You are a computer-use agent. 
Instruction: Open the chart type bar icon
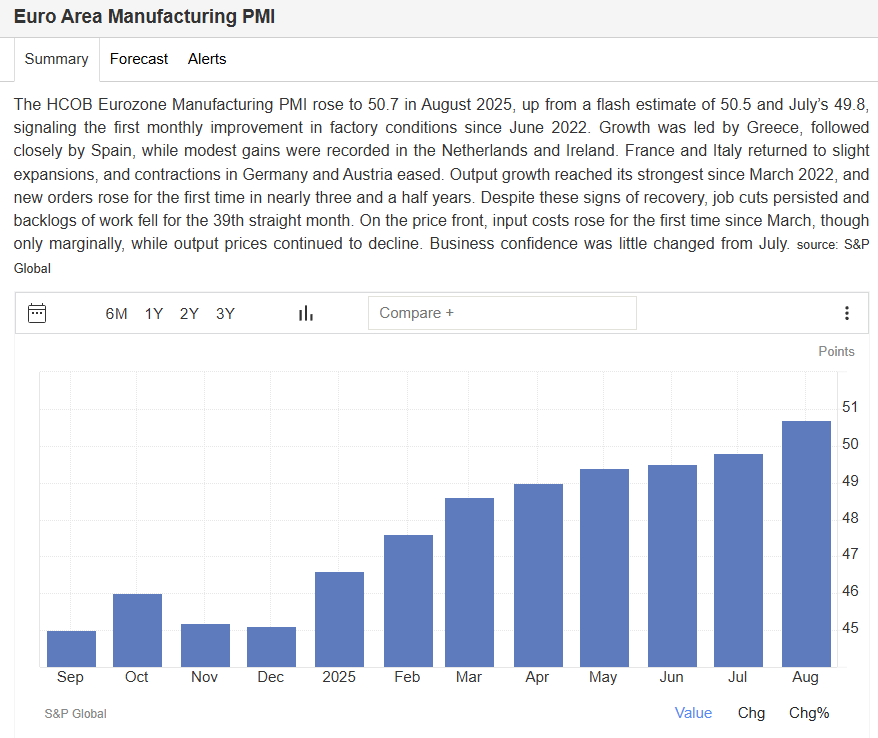point(306,313)
